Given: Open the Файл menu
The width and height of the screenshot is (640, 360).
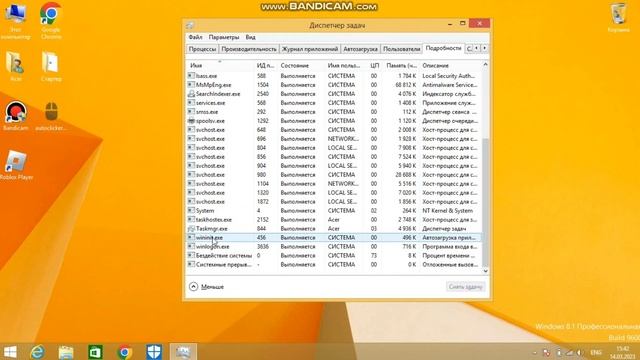Looking at the screenshot, I should click(195, 37).
